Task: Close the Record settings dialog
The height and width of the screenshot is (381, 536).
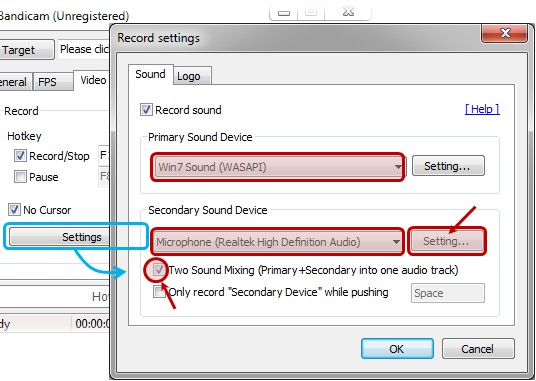Action: pyautogui.click(x=504, y=33)
